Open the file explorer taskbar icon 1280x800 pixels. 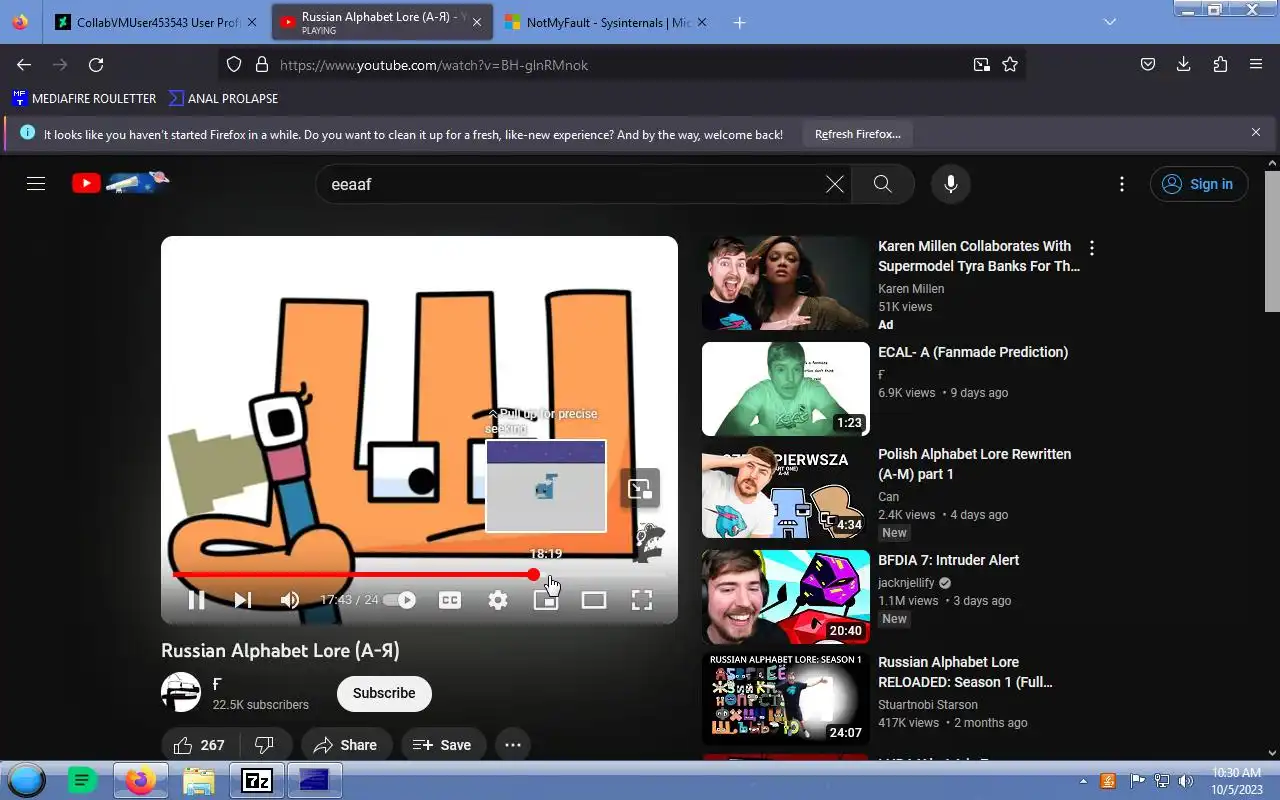[199, 780]
